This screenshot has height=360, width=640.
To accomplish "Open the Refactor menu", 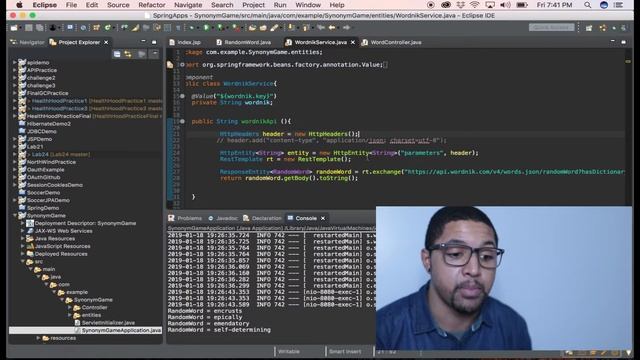I will (x=151, y=5).
